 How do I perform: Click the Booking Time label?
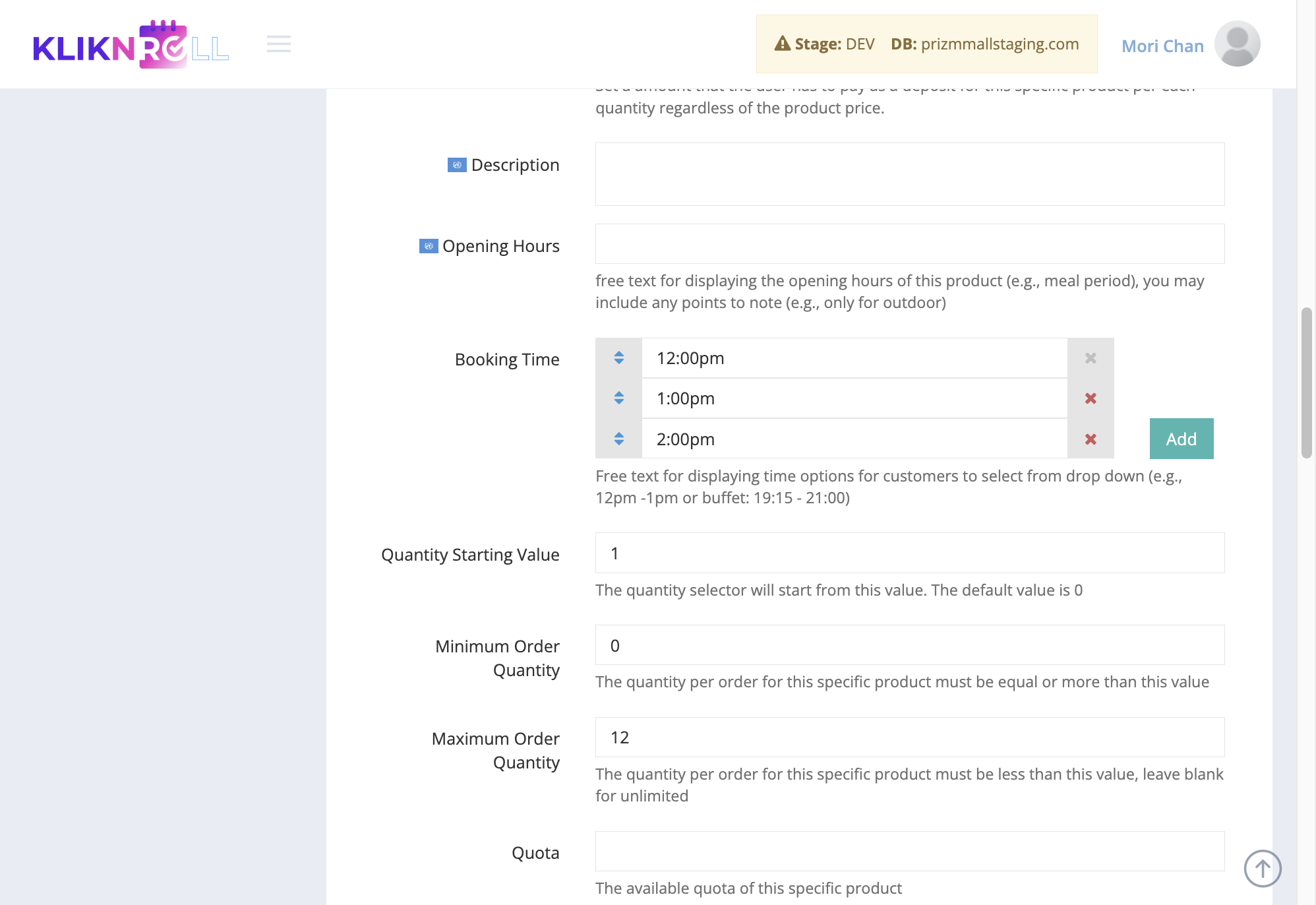click(x=507, y=359)
